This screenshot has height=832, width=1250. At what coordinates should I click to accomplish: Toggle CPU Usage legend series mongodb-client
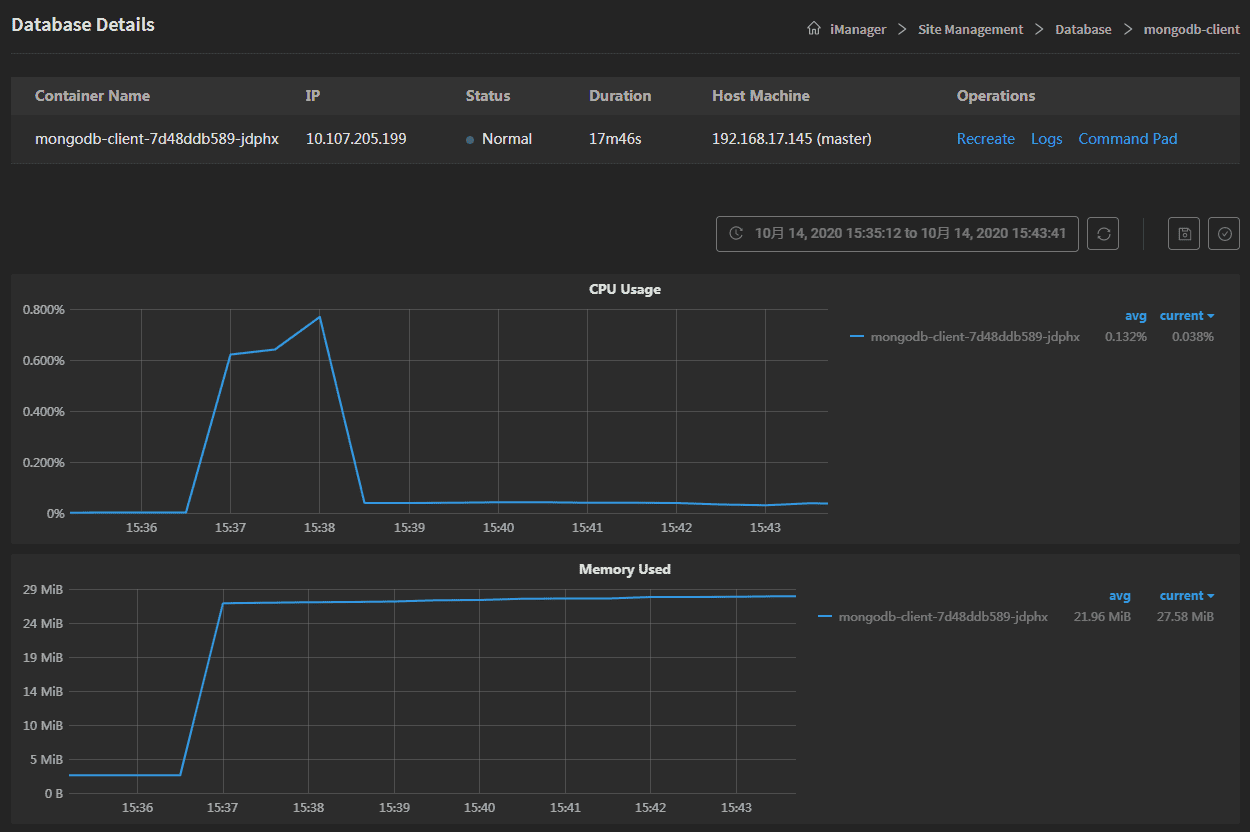974,337
